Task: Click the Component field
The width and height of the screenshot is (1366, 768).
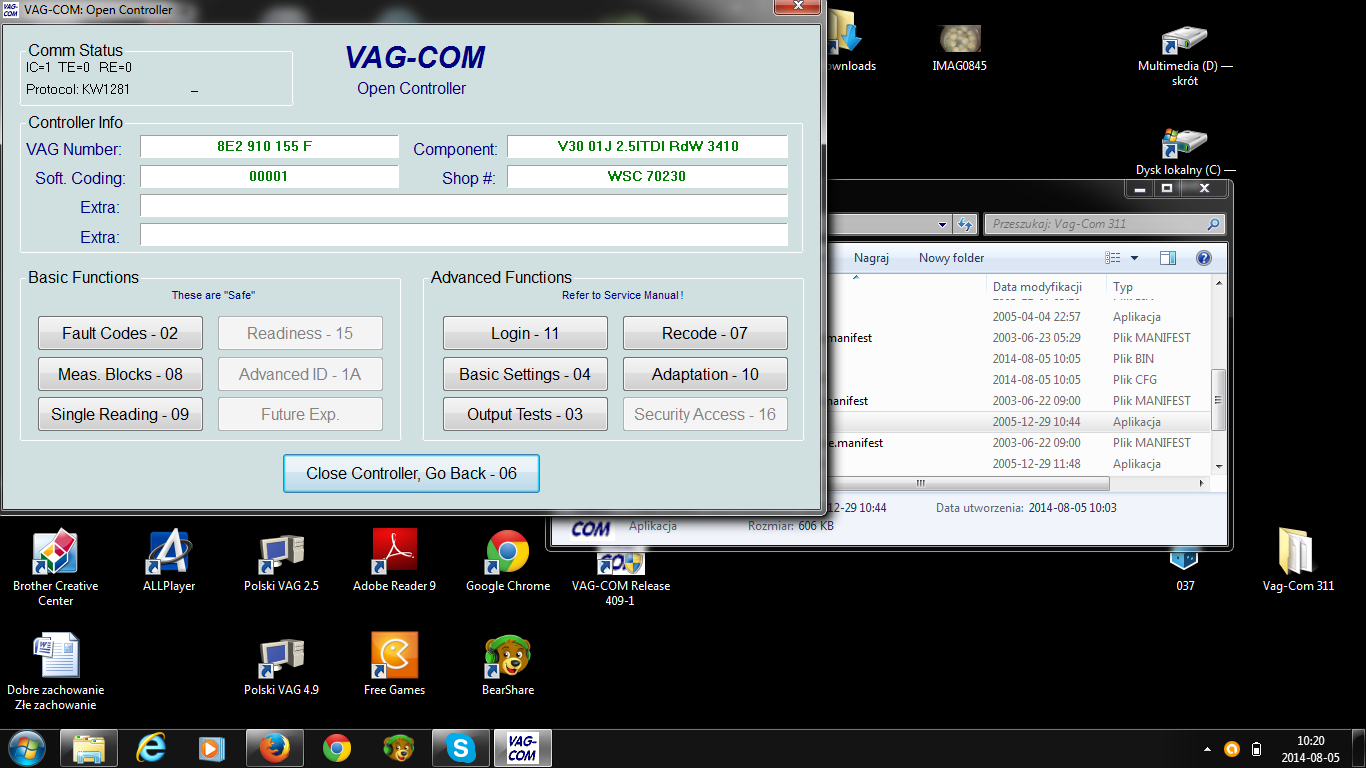Action: pyautogui.click(x=647, y=147)
